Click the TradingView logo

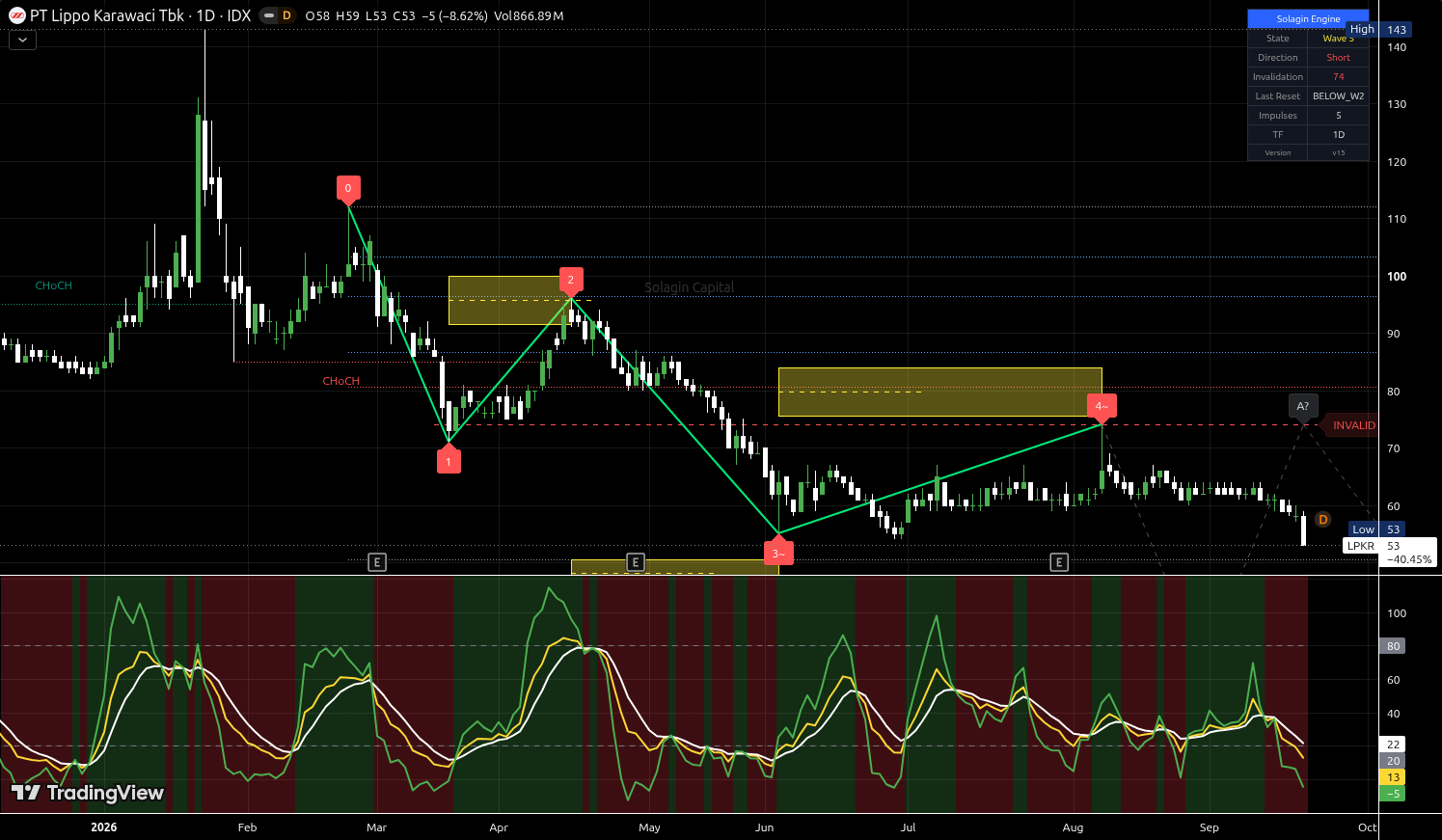click(x=88, y=793)
